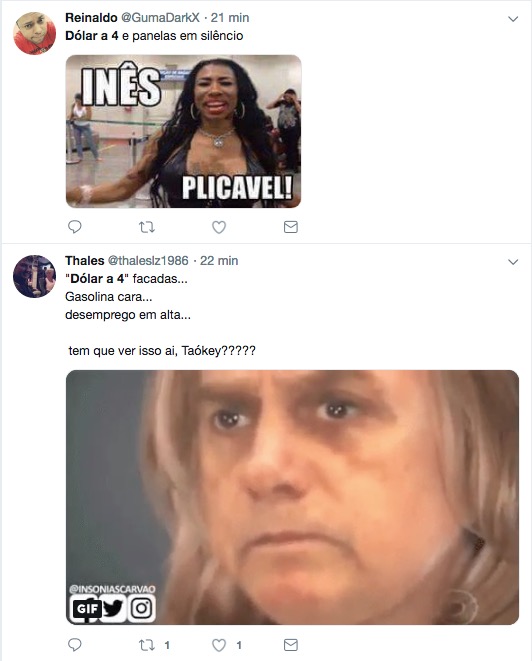The width and height of the screenshot is (532, 661).
Task: Like Reinaldo's tweet with the heart icon
Action: coord(219,227)
